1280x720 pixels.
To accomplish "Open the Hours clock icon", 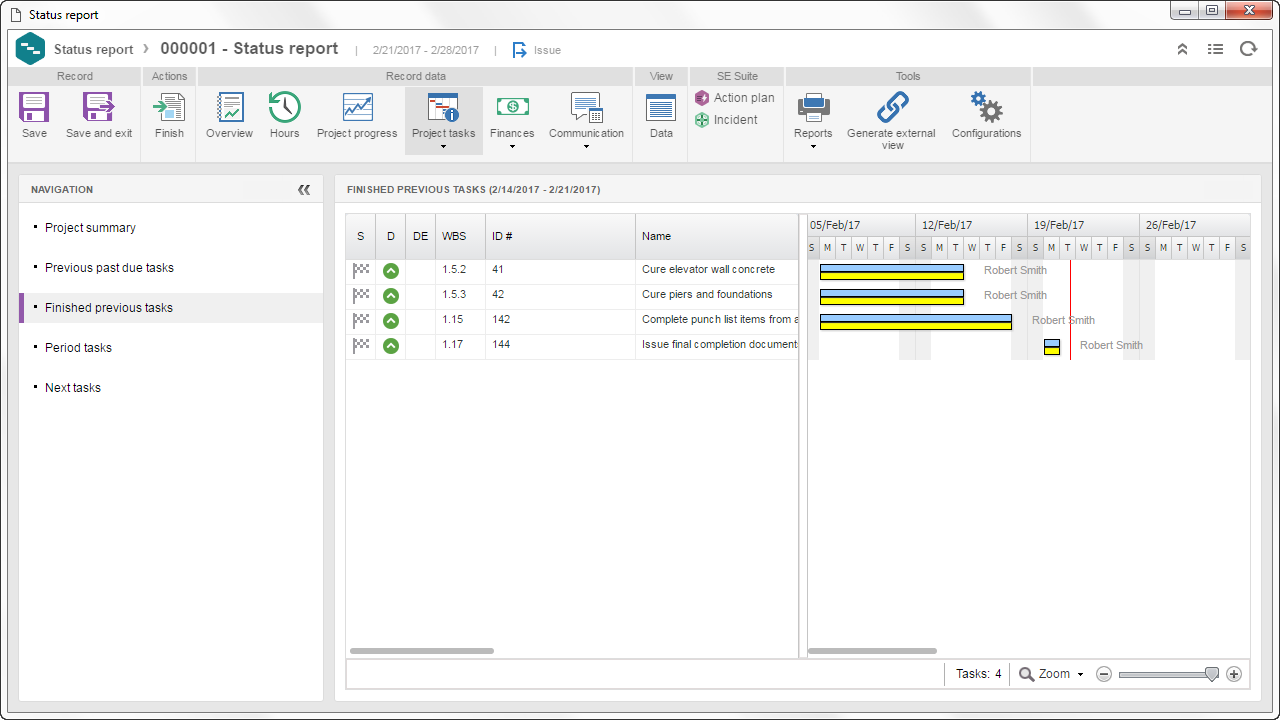I will pos(285,107).
